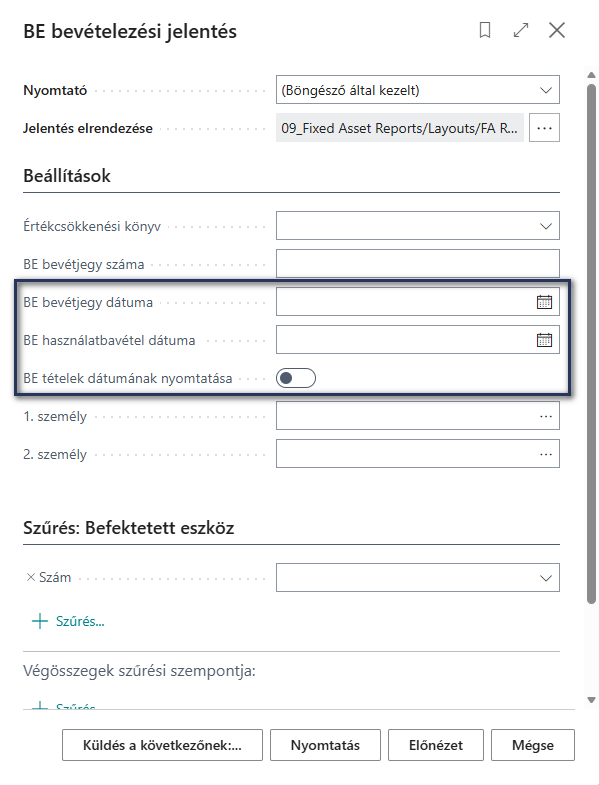Click the bookmark icon in the header
Viewport: 599px width, 785px height.
click(x=484, y=30)
